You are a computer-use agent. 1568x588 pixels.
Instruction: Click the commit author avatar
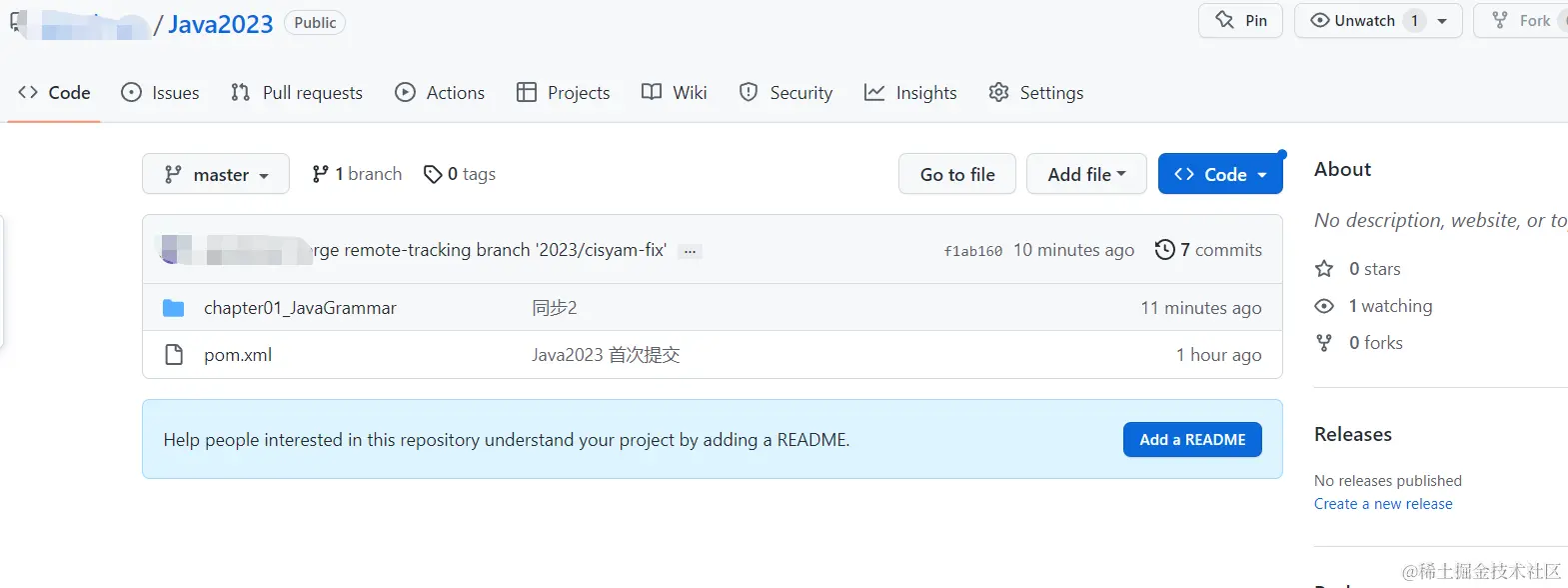(172, 250)
